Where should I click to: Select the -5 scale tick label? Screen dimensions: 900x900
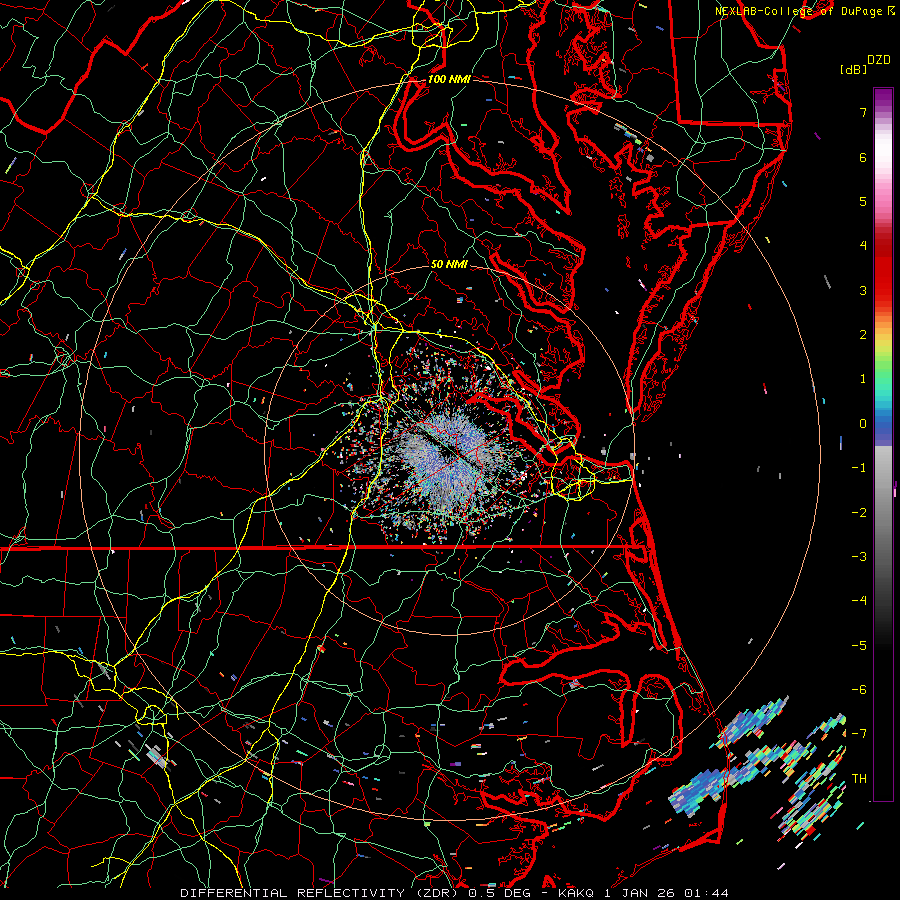pyautogui.click(x=859, y=645)
